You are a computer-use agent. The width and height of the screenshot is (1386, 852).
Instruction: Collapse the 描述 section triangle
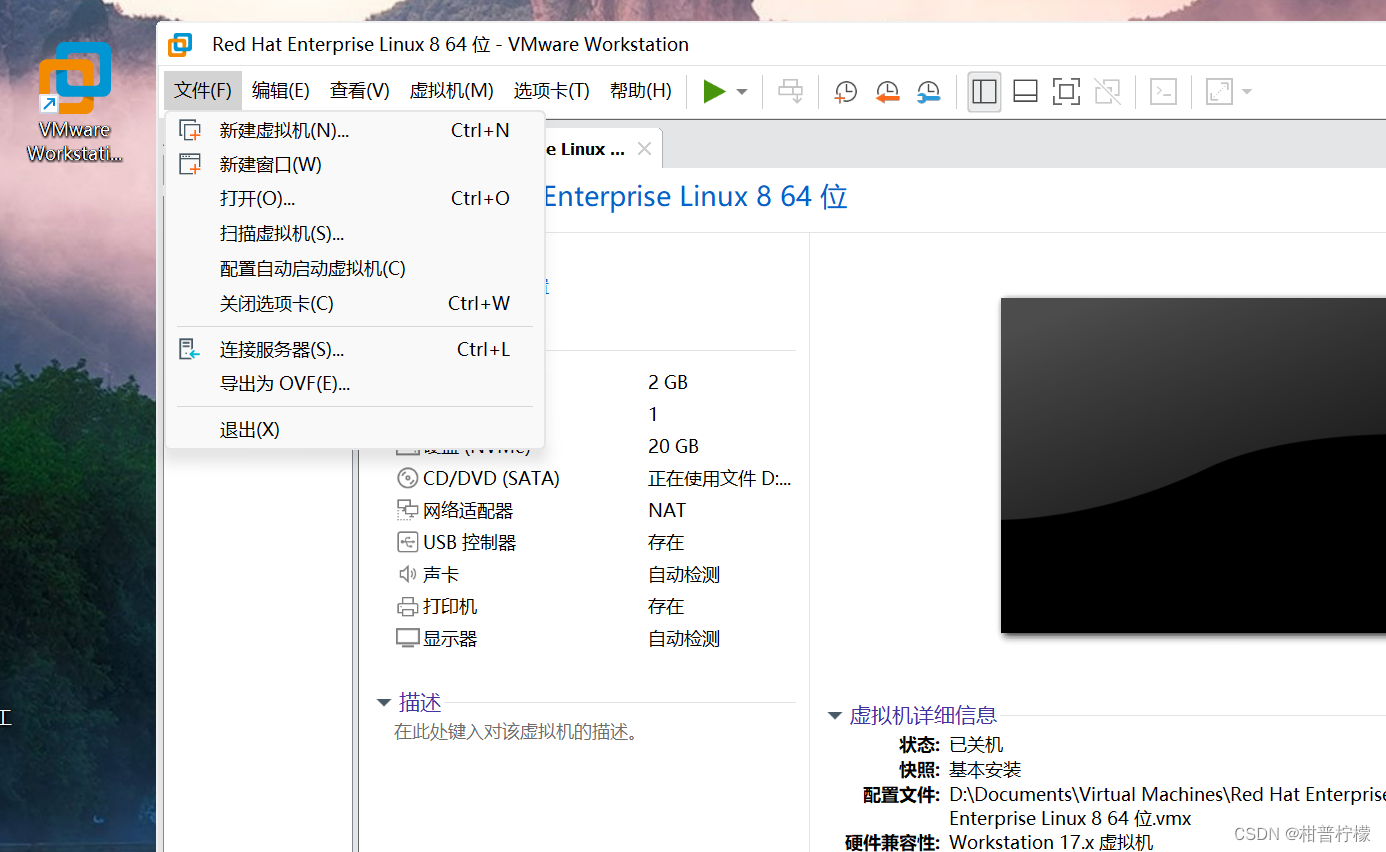(x=383, y=703)
